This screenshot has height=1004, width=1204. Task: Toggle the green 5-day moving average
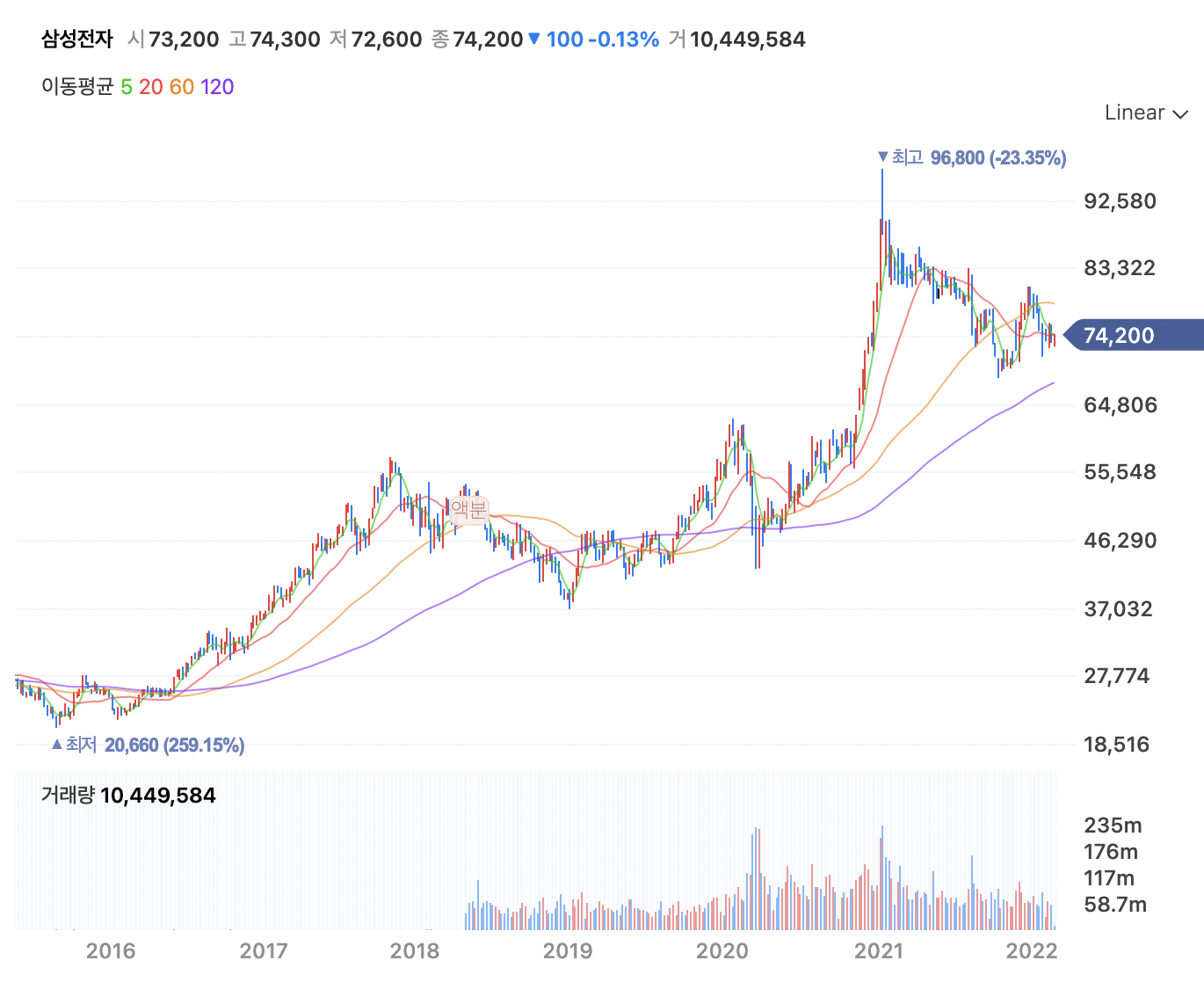pos(127,87)
